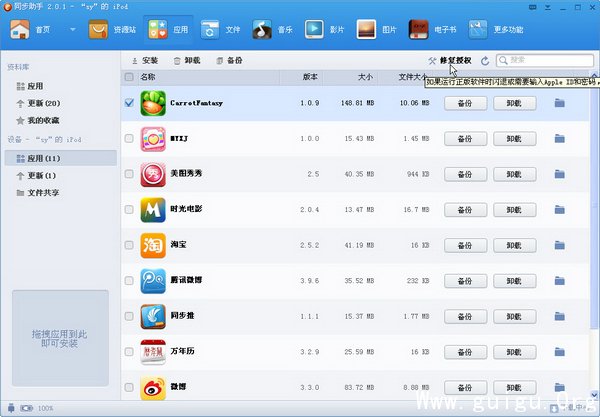This screenshot has width=600, height=417.
Task: Open the 时光电影 folder icon
Action: tap(559, 210)
